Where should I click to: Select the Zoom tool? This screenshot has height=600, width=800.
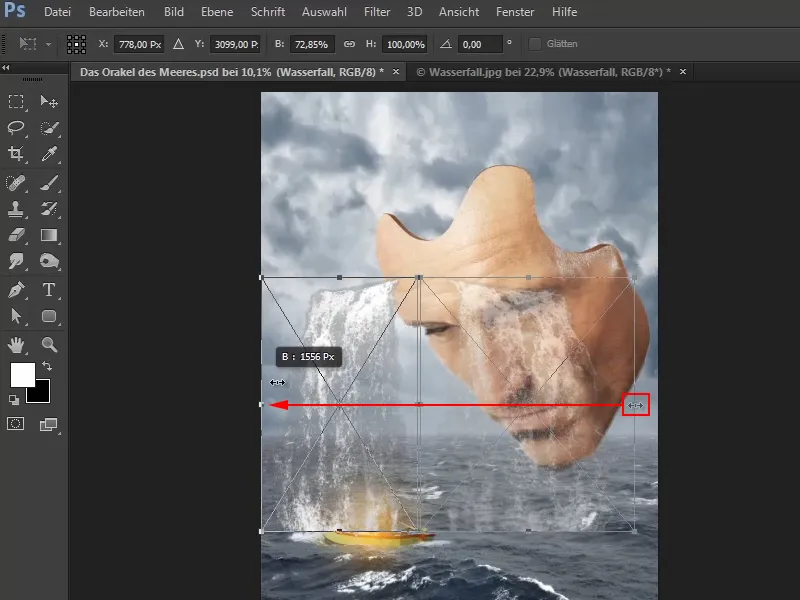(x=49, y=345)
